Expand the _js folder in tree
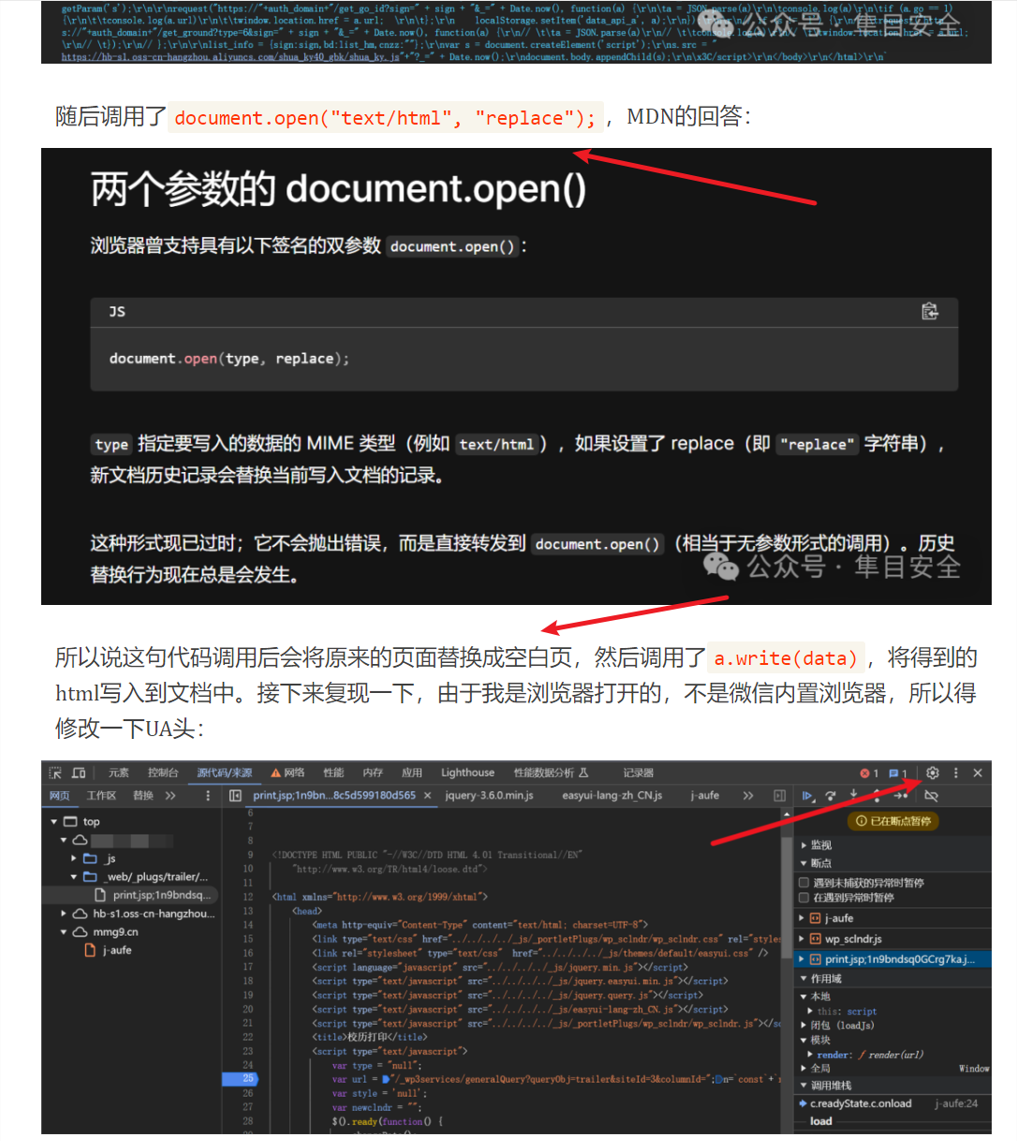Image resolution: width=1017 pixels, height=1141 pixels. pos(74,858)
